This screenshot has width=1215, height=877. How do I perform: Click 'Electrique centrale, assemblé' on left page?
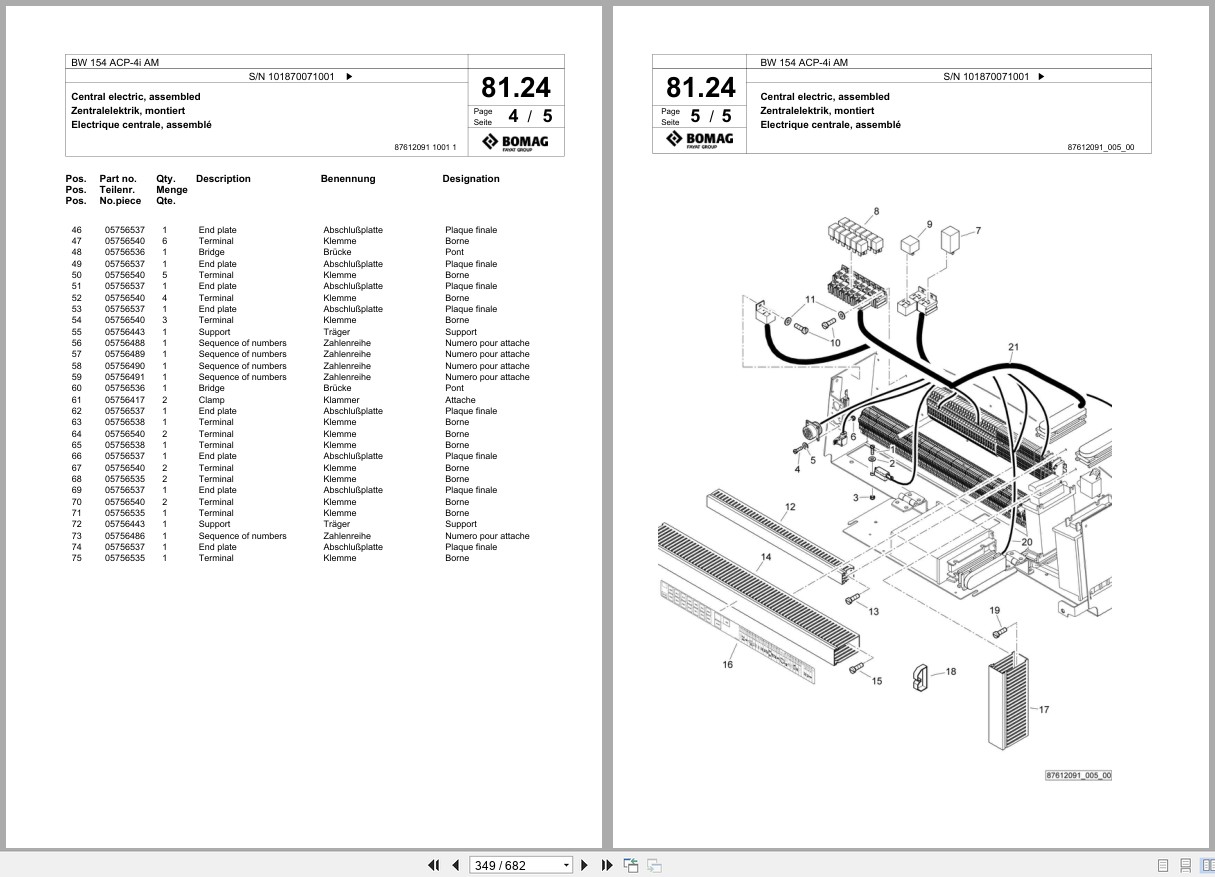tap(141, 125)
